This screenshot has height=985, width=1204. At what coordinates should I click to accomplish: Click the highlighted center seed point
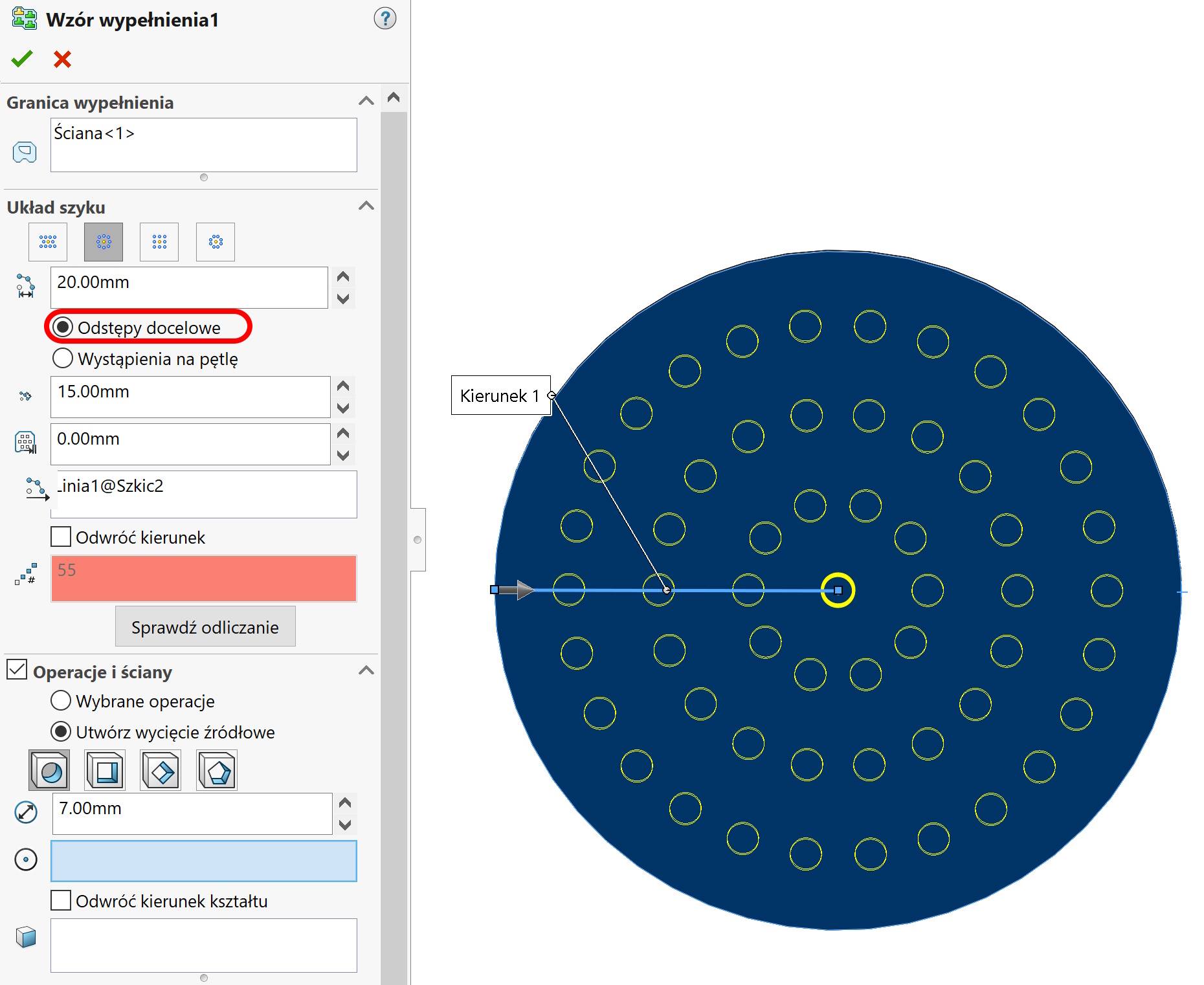pyautogui.click(x=838, y=590)
